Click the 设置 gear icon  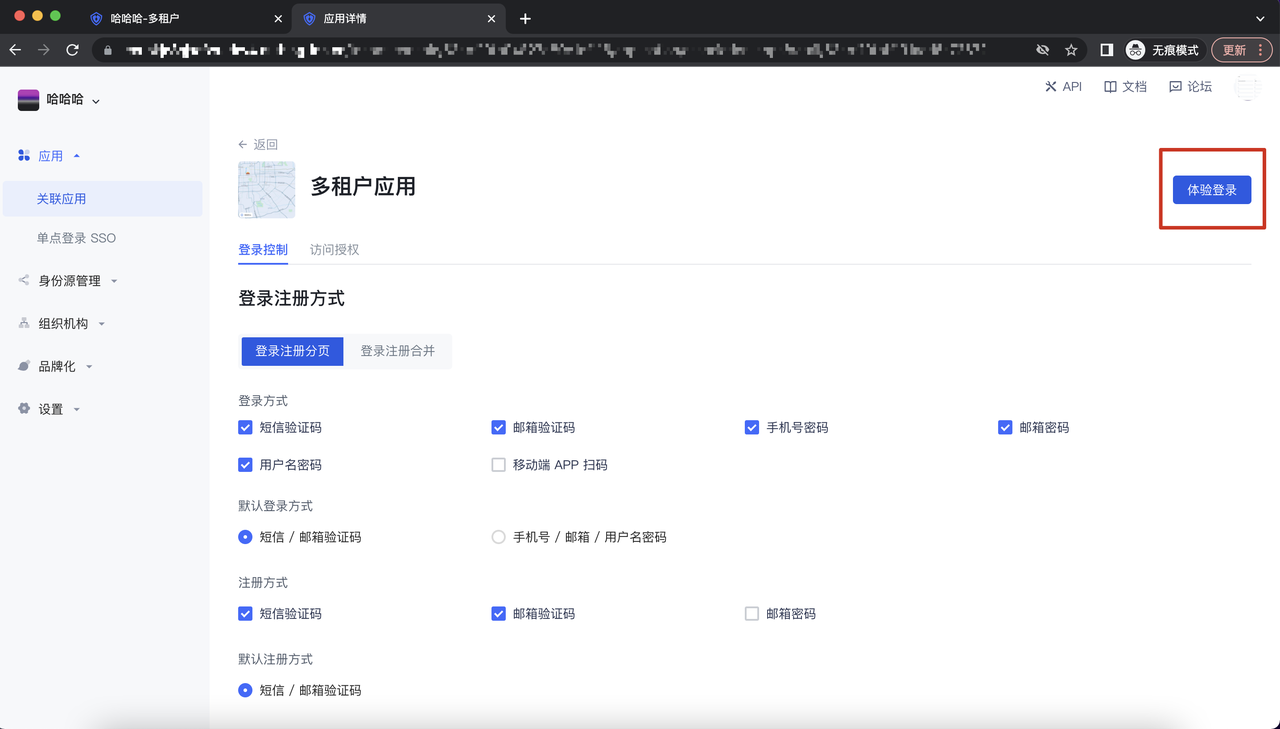point(24,409)
